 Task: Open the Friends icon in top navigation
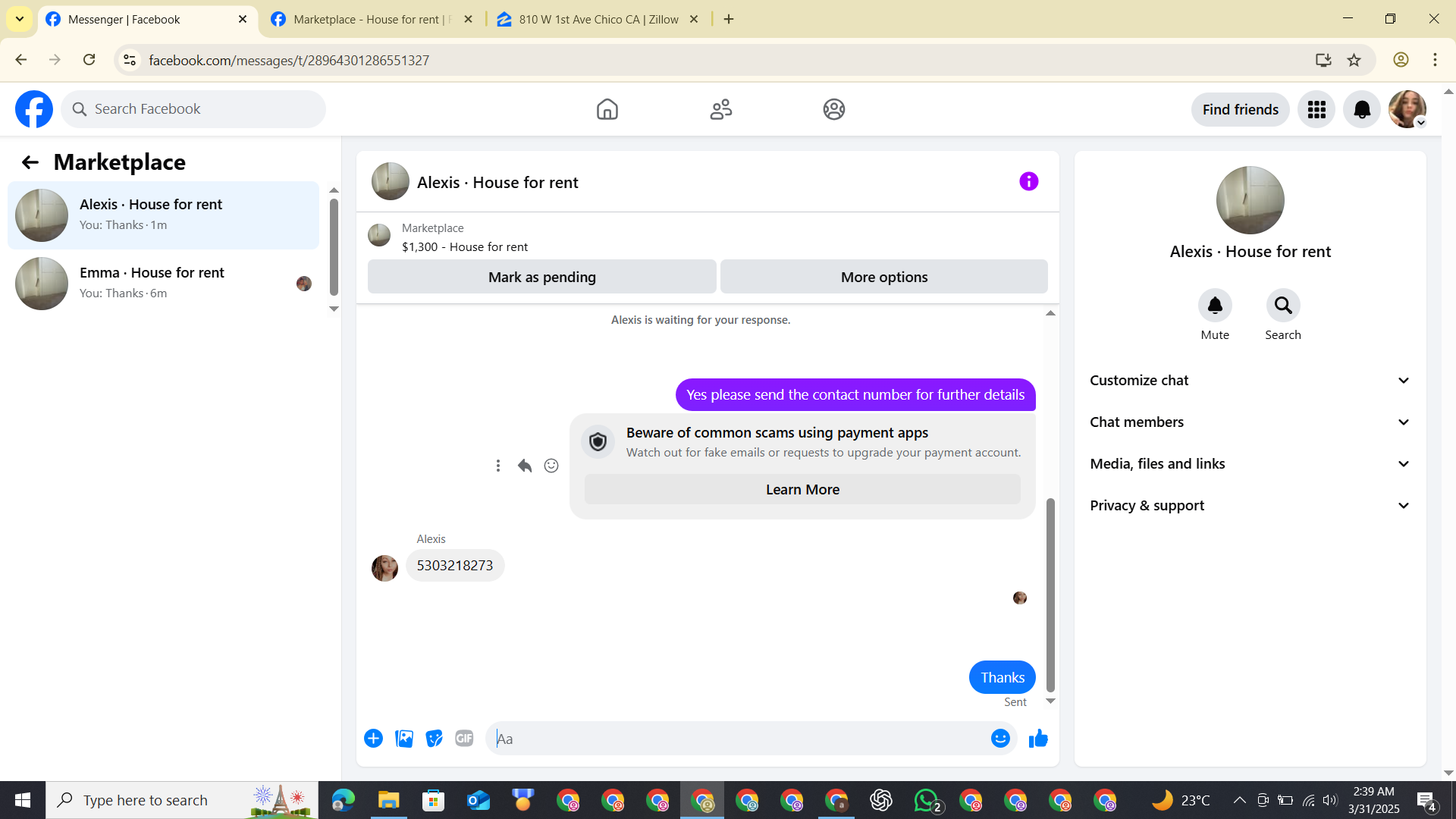coord(720,109)
